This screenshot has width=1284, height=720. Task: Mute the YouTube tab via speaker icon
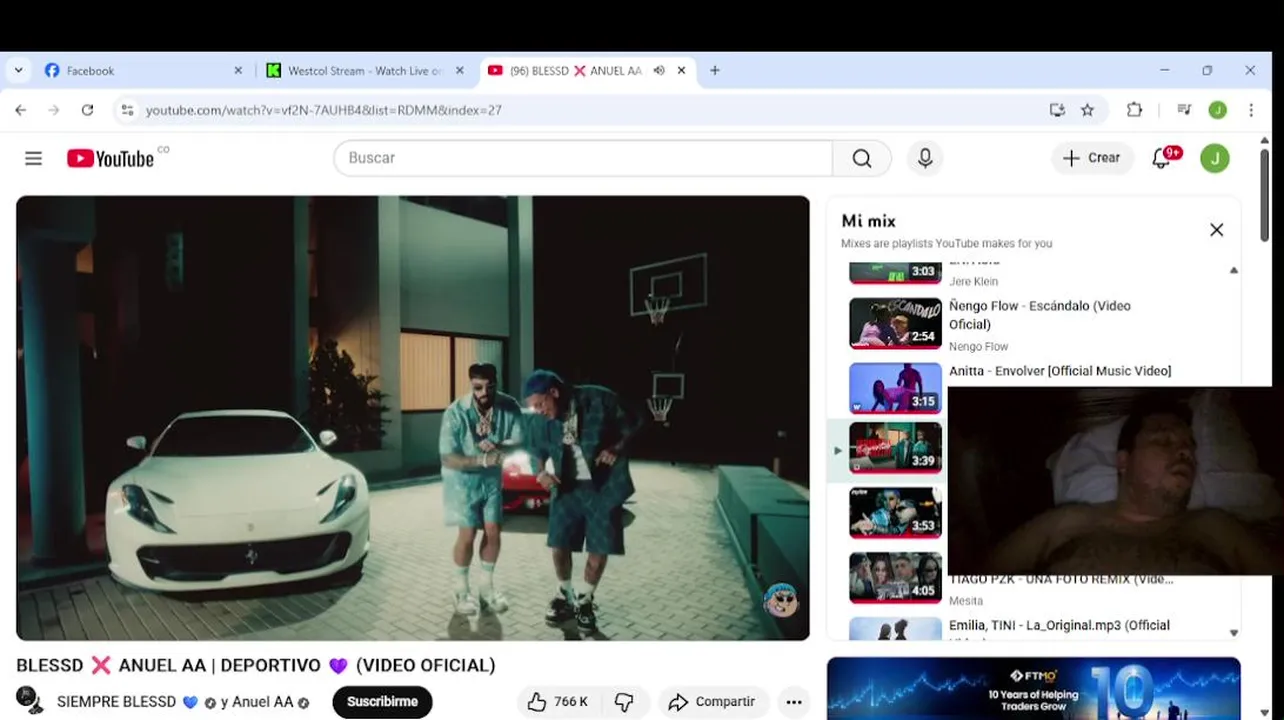tap(659, 71)
